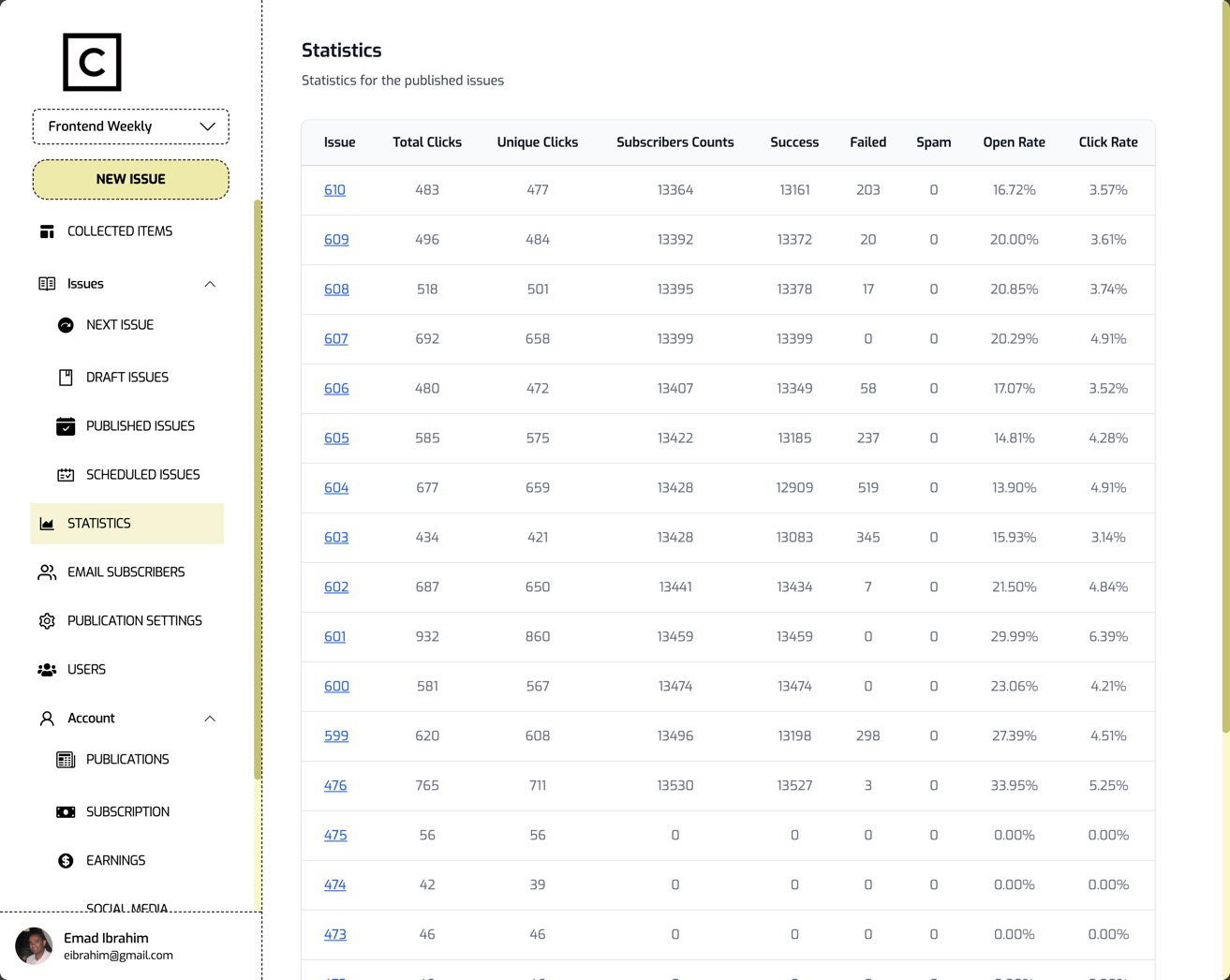The width and height of the screenshot is (1230, 980).
Task: Click the Earnings dollar icon
Action: [x=66, y=860]
